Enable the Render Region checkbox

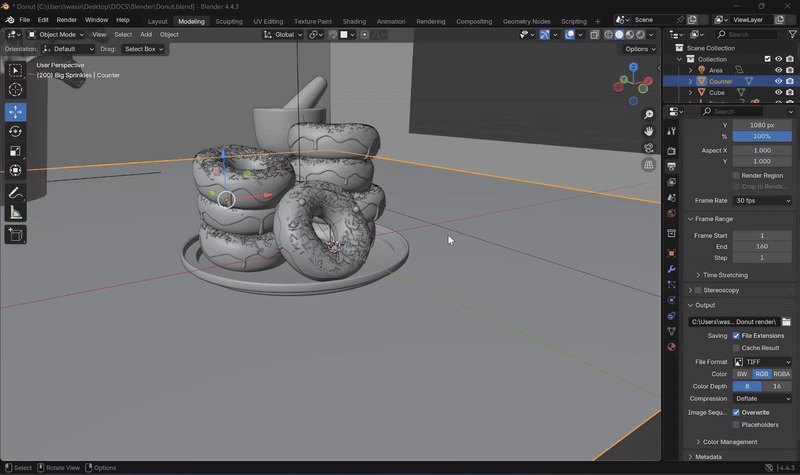point(737,175)
